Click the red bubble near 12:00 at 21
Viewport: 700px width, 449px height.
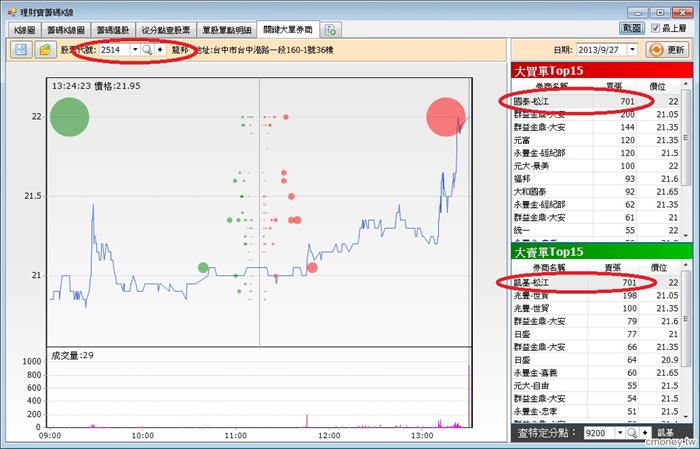pyautogui.click(x=312, y=268)
